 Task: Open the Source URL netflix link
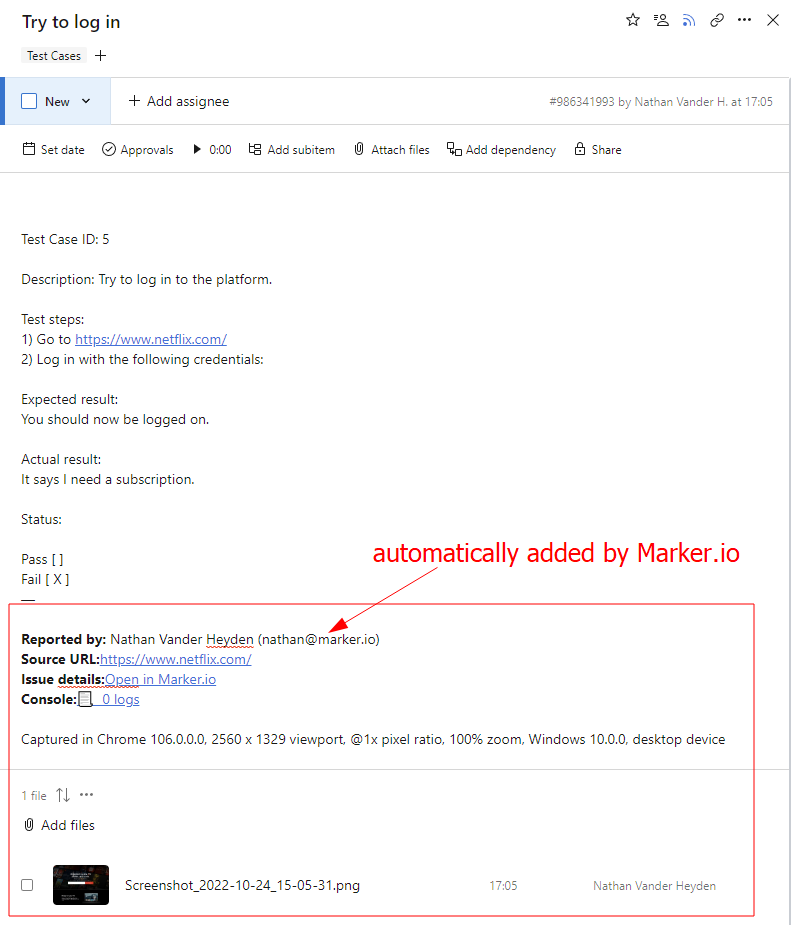pyautogui.click(x=176, y=660)
